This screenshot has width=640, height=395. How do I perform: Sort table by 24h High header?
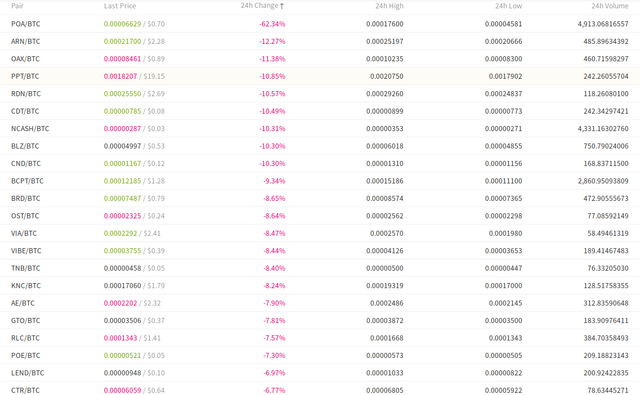pos(389,6)
